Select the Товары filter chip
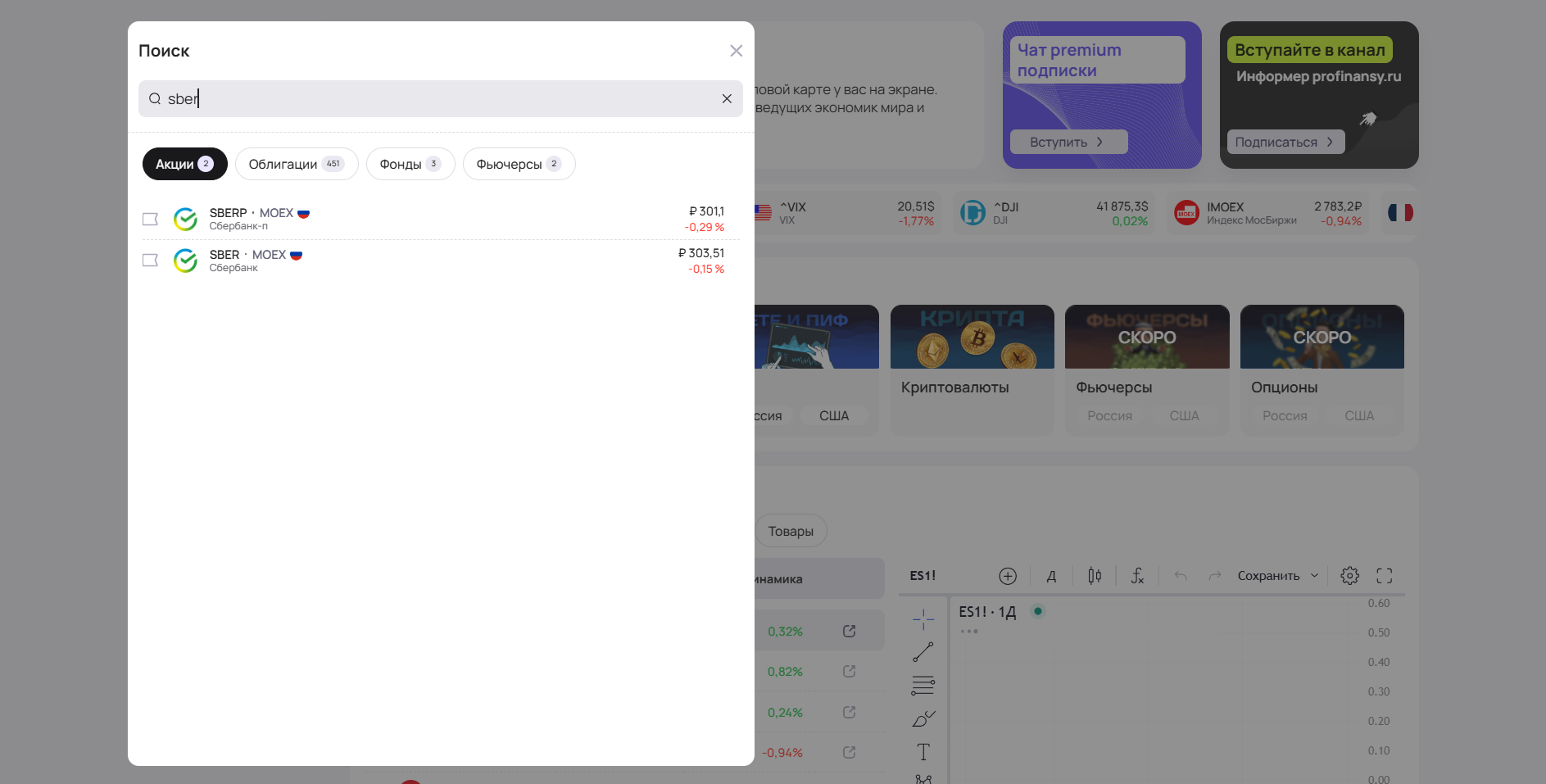Image resolution: width=1546 pixels, height=784 pixels. pos(791,531)
